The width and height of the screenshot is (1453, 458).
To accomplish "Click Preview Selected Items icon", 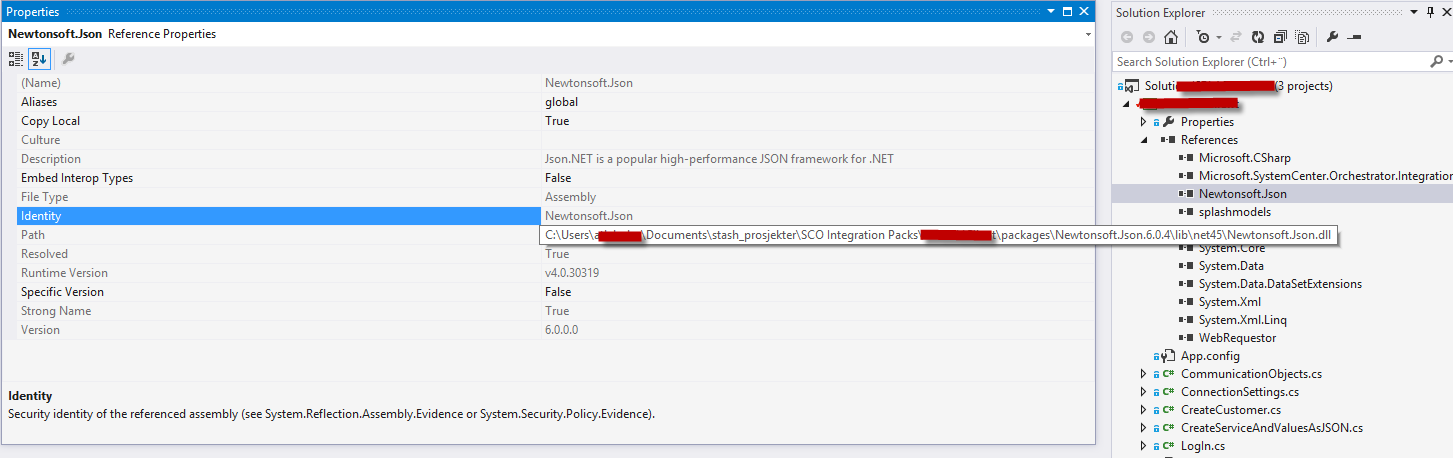I will [1354, 37].
